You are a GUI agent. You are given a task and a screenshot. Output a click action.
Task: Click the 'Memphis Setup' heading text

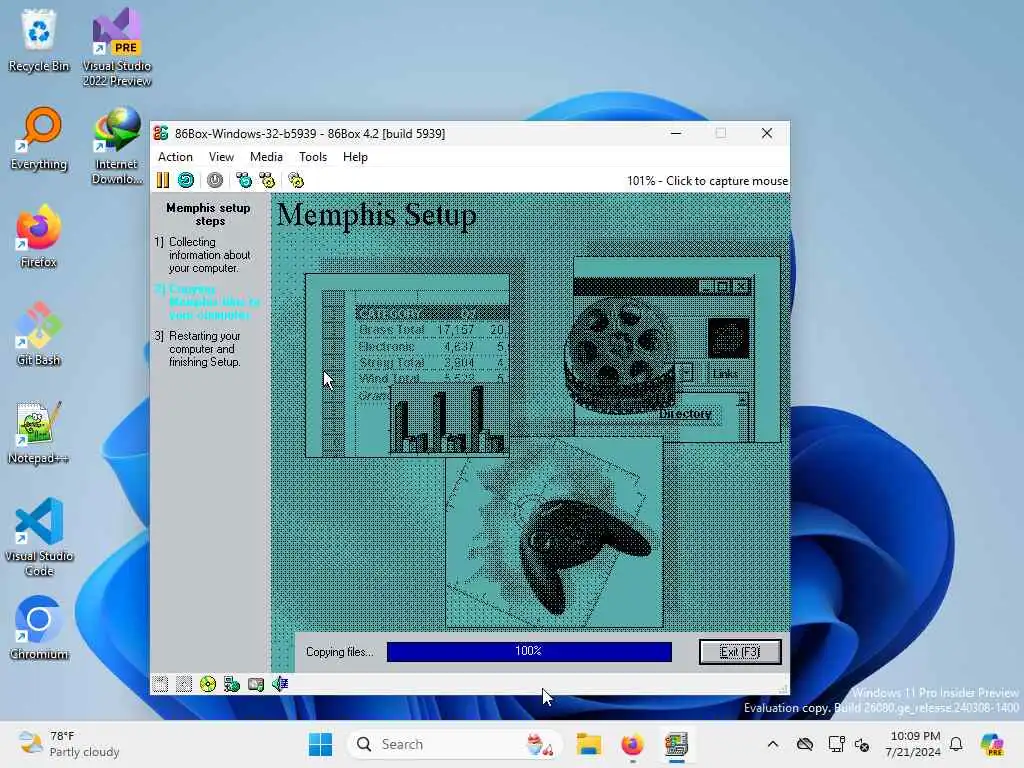pos(377,215)
